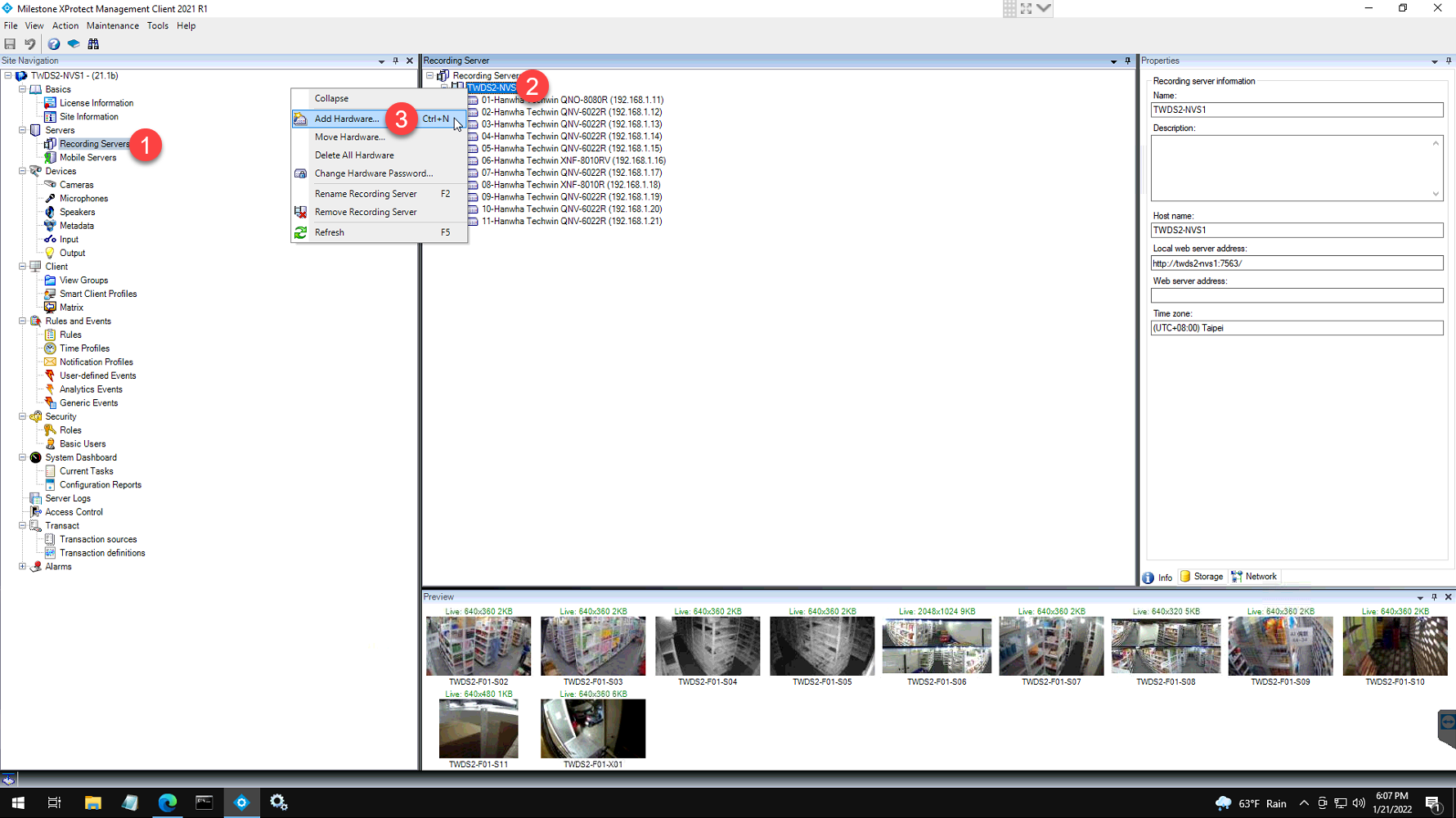Open Microsoft Edge from the taskbar
1456x818 pixels.
[168, 802]
